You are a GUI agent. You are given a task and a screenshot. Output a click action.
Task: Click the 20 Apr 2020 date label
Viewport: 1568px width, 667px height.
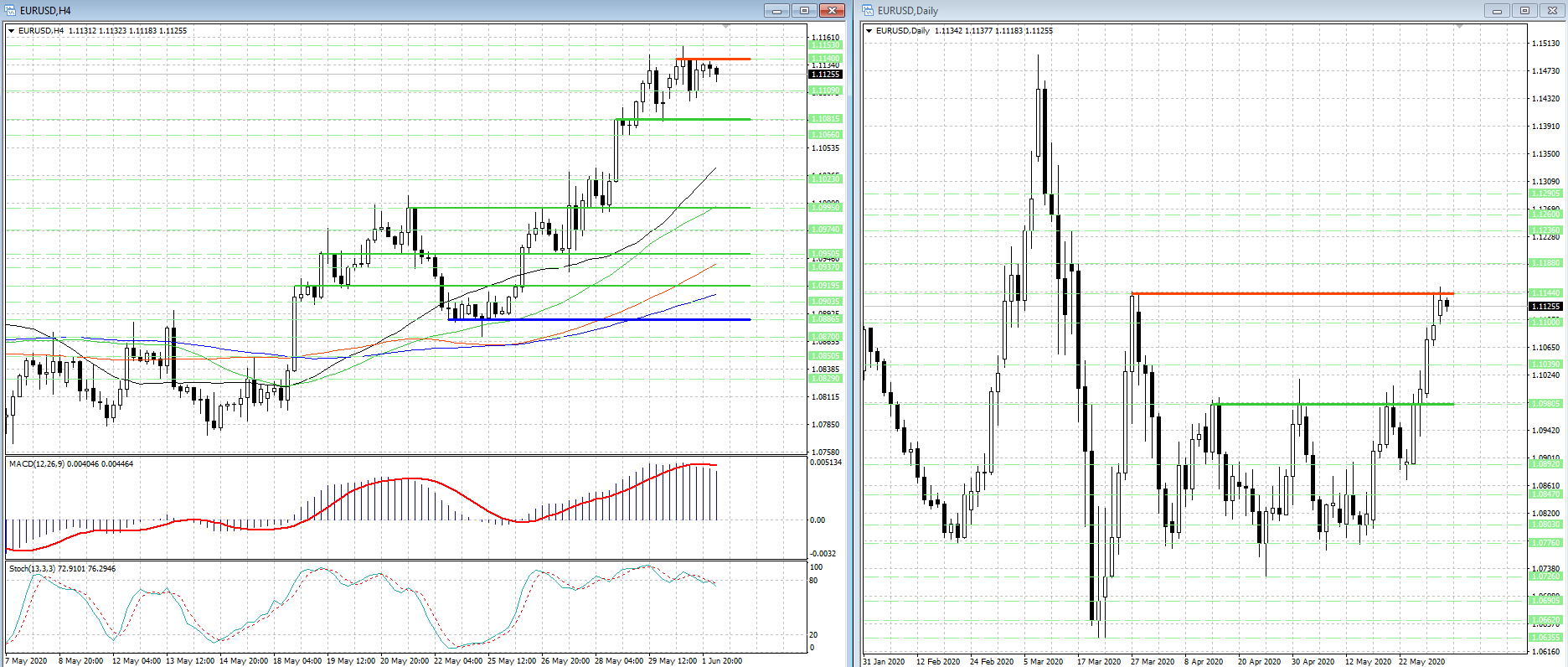1260,662
